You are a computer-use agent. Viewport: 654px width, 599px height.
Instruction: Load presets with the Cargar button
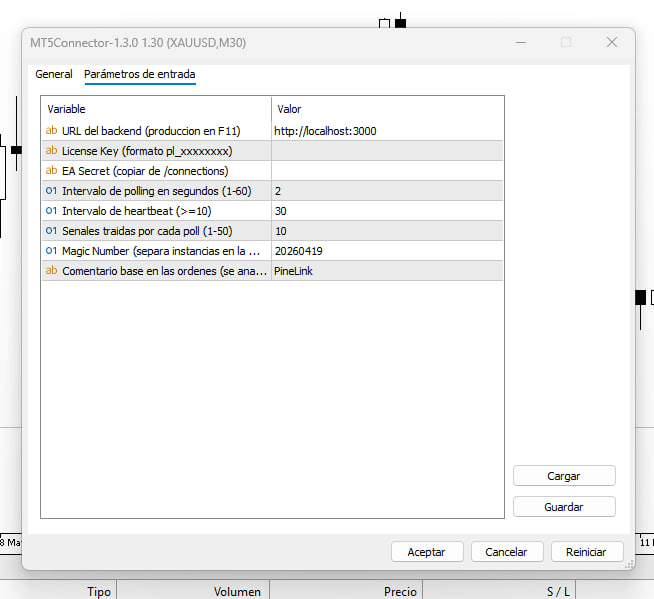[564, 476]
